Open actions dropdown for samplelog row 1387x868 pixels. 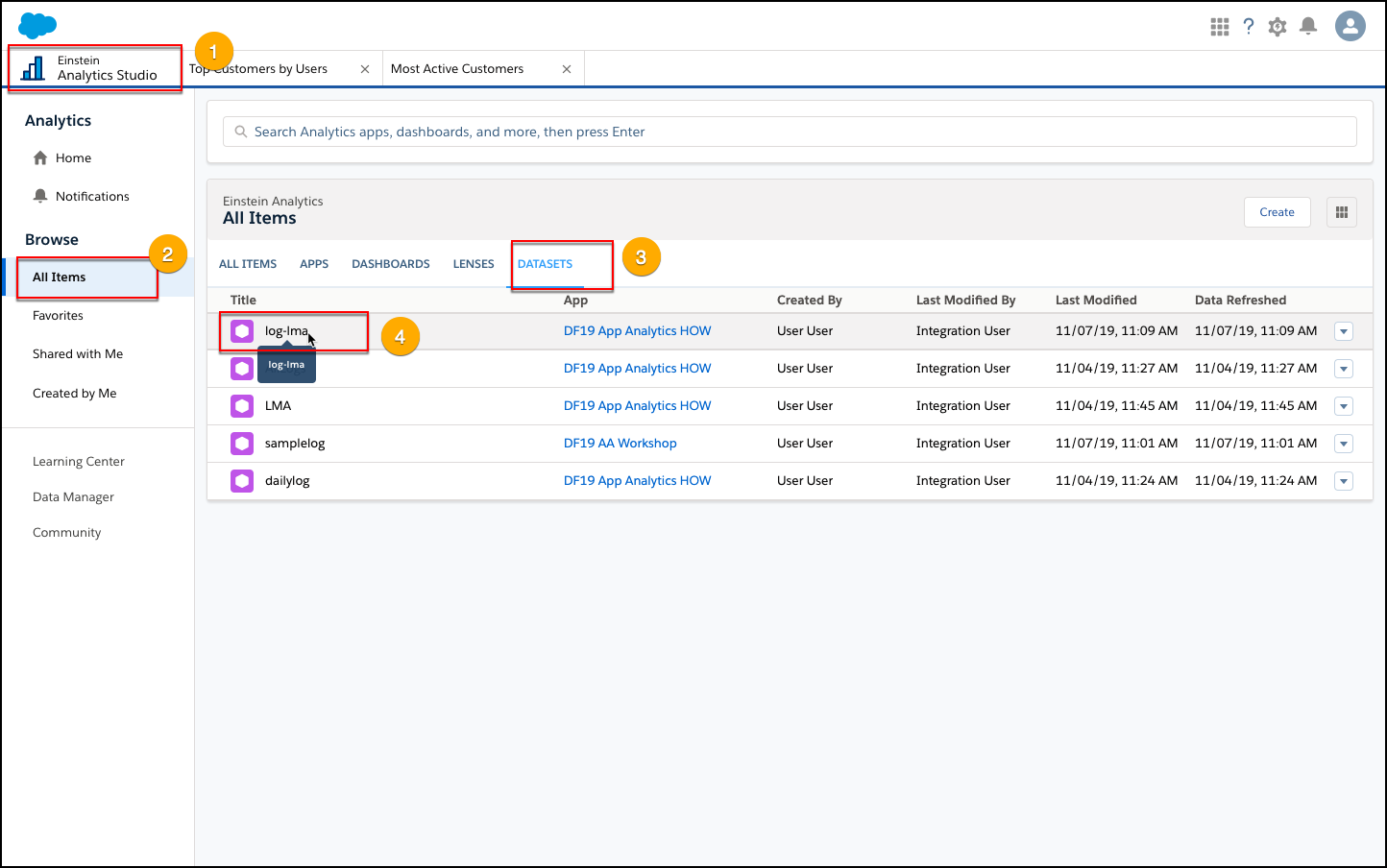click(1344, 444)
